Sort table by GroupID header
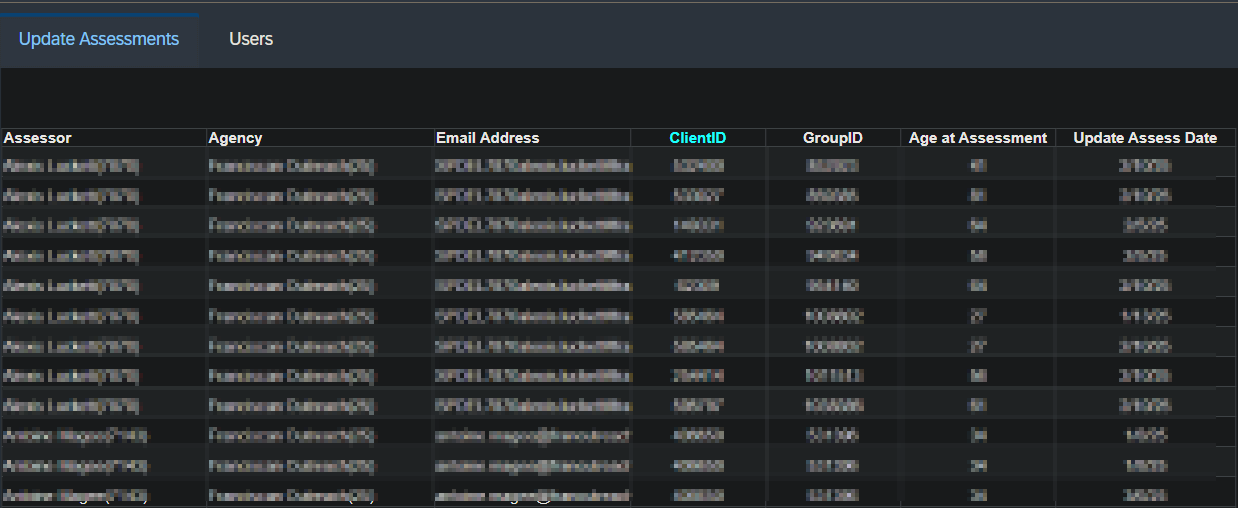This screenshot has height=508, width=1238. coord(832,138)
